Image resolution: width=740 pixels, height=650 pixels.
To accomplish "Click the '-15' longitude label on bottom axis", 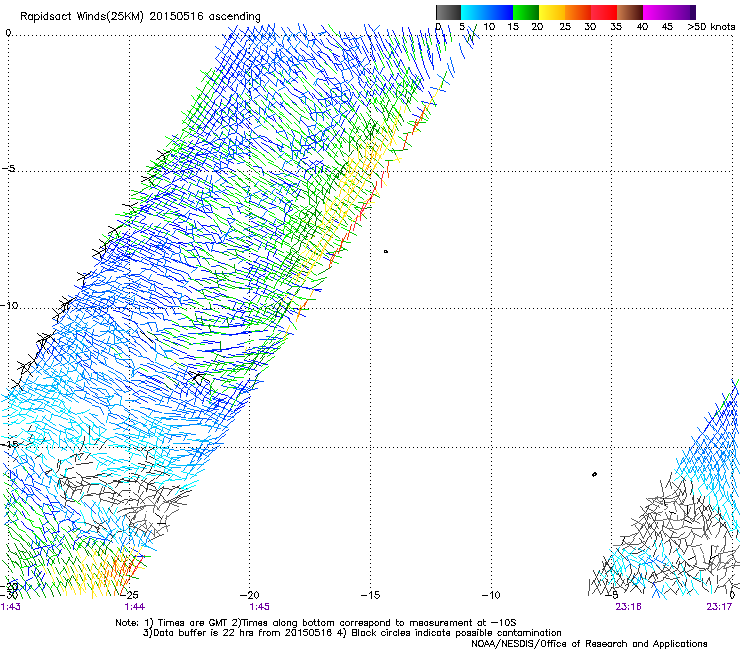I will point(370,595).
